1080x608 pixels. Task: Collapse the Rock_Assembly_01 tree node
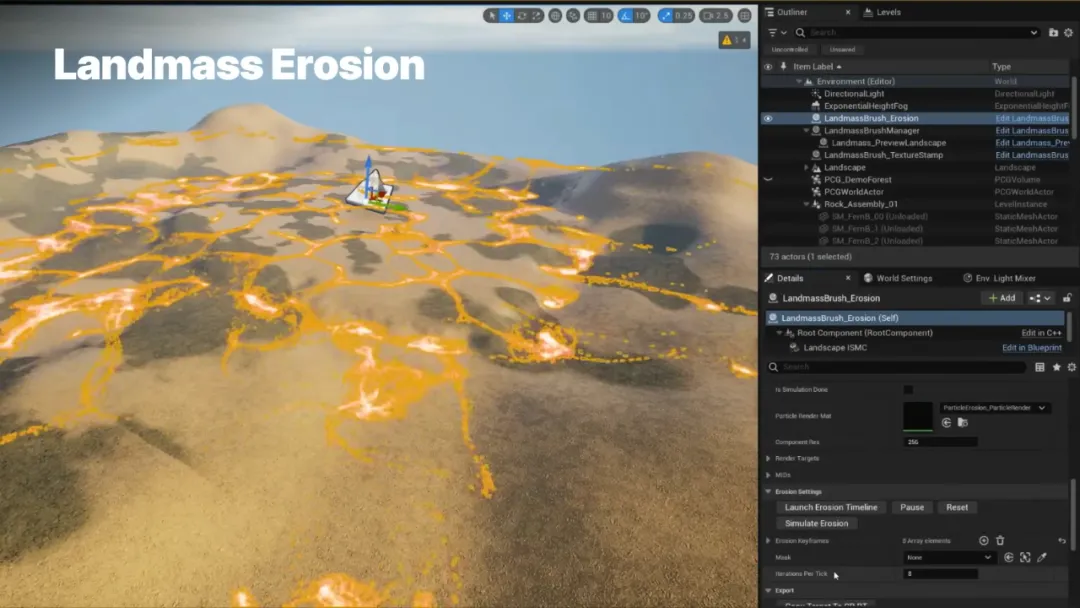tap(806, 205)
